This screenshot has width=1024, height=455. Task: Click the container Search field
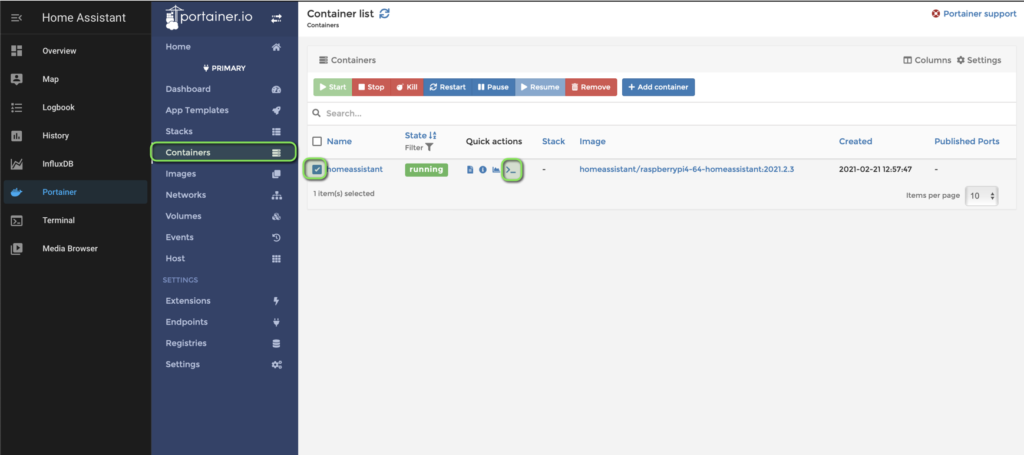pyautogui.click(x=661, y=113)
